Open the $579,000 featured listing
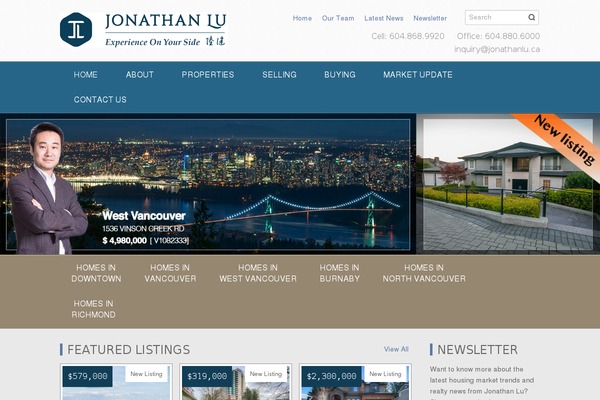Screen dimensions: 600x400 pos(116,382)
